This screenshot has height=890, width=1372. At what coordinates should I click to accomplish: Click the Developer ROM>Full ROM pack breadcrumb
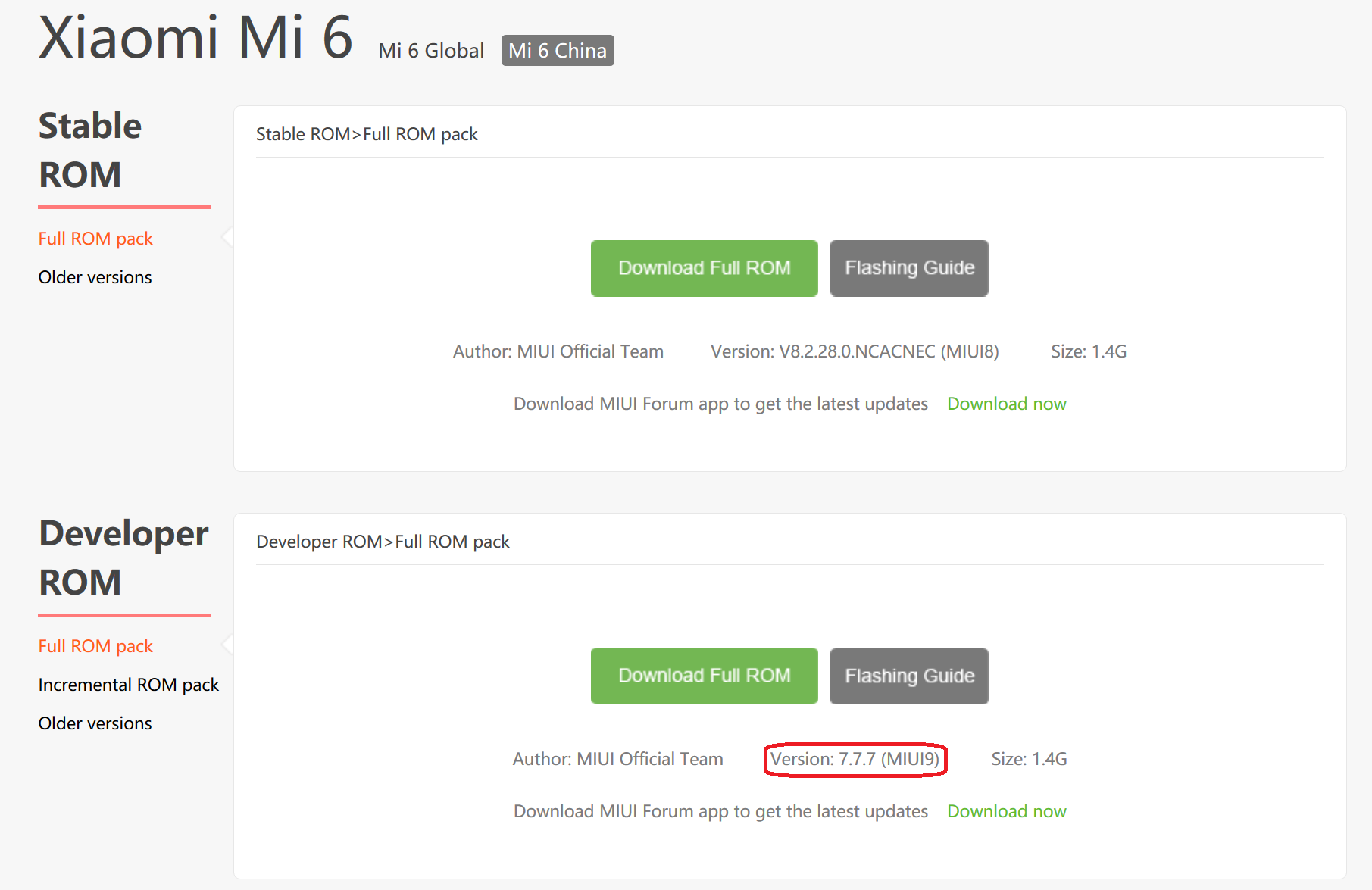pyautogui.click(x=383, y=542)
